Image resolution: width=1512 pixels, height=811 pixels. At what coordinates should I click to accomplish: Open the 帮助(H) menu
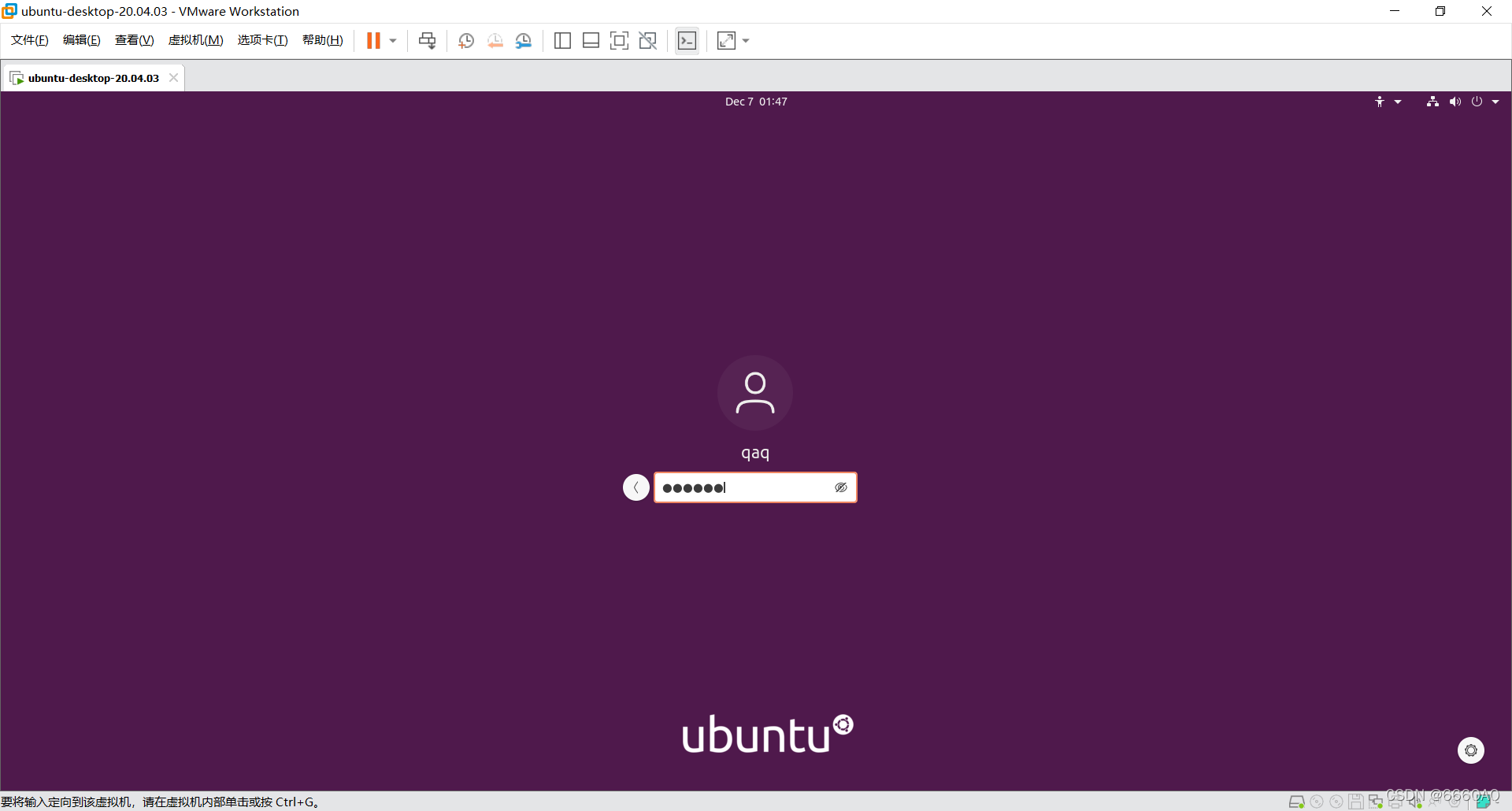(323, 40)
